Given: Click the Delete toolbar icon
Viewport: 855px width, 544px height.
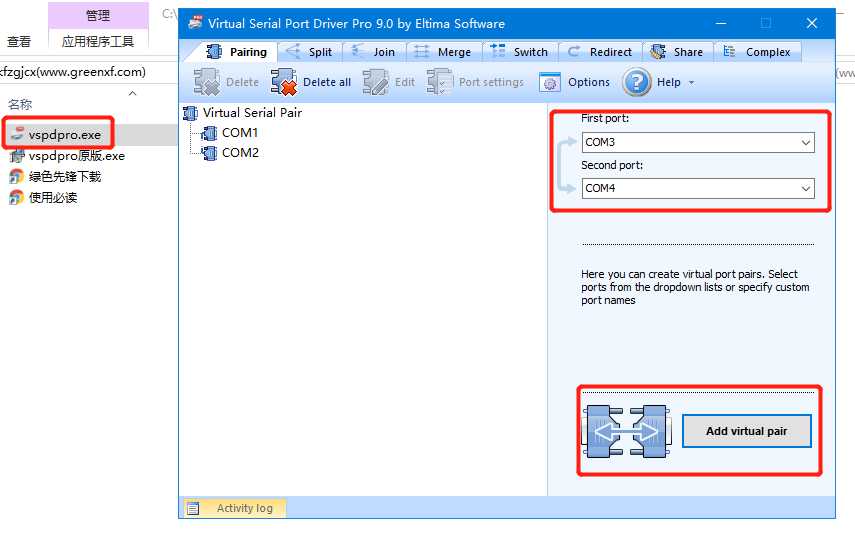Looking at the screenshot, I should [x=207, y=82].
